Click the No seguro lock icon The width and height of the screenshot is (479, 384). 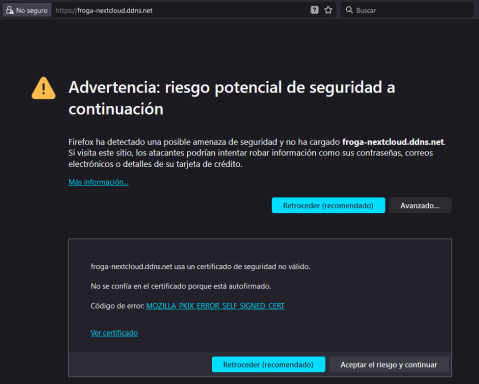[10, 10]
